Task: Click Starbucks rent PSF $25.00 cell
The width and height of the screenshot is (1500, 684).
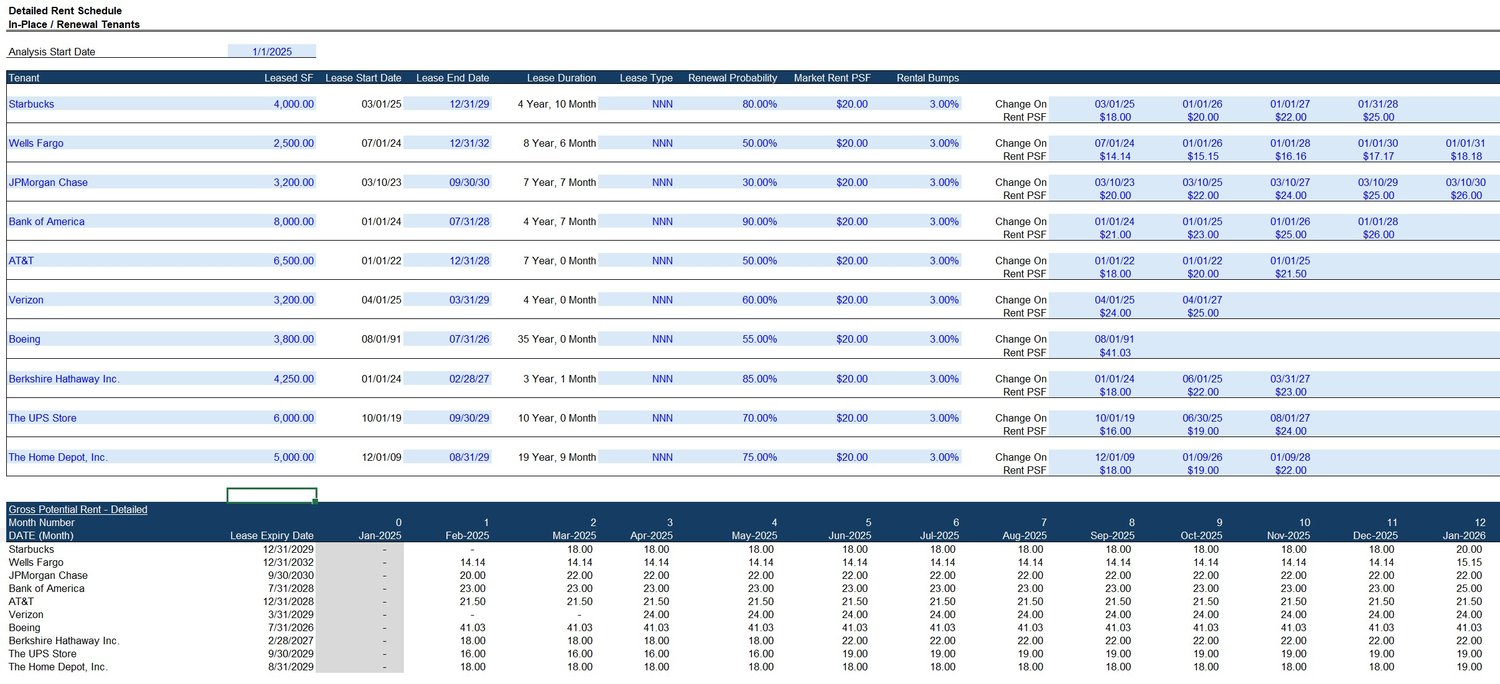Action: [1378, 117]
